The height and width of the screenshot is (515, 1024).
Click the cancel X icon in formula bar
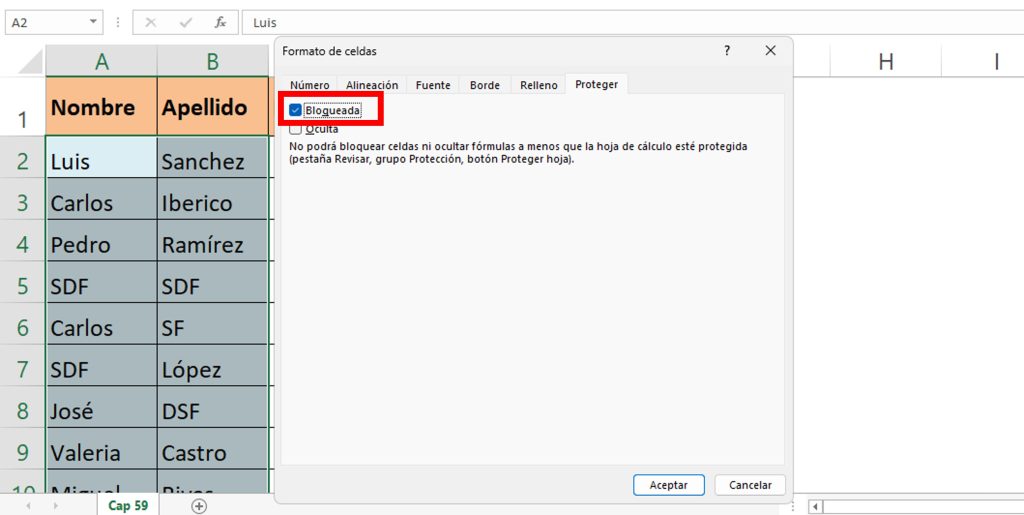click(151, 22)
